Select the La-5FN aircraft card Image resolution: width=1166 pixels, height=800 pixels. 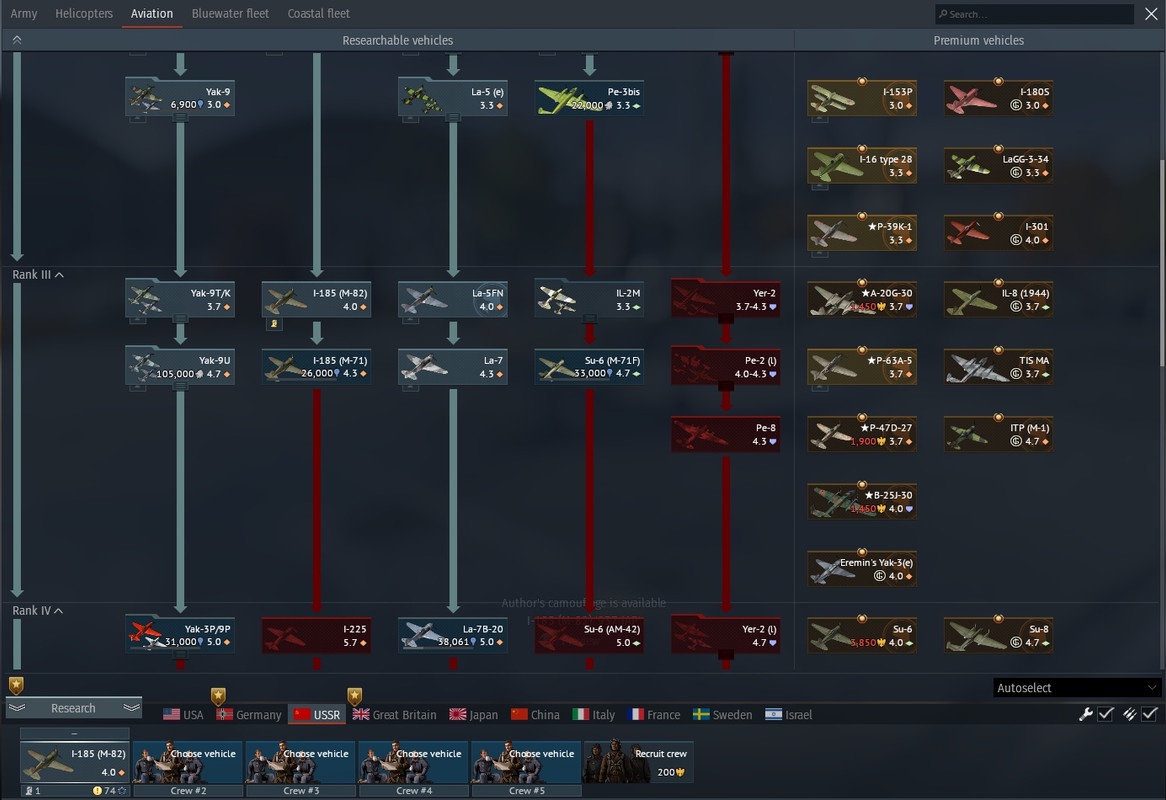[453, 299]
